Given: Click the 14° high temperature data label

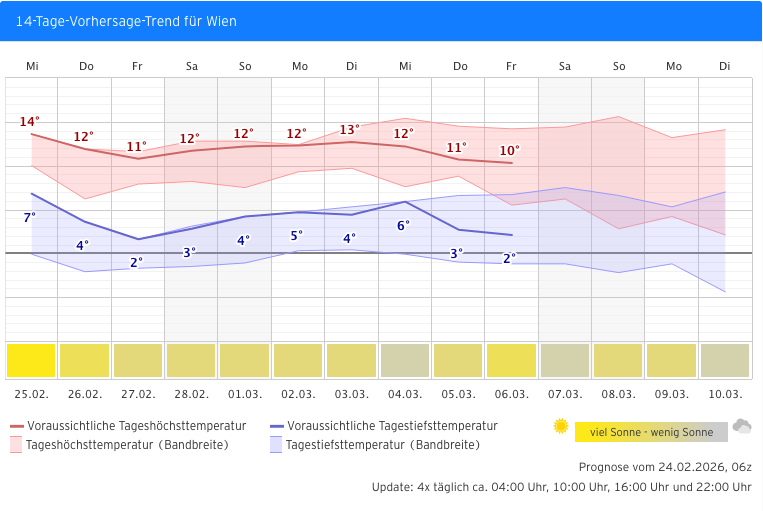Looking at the screenshot, I should click(29, 122).
